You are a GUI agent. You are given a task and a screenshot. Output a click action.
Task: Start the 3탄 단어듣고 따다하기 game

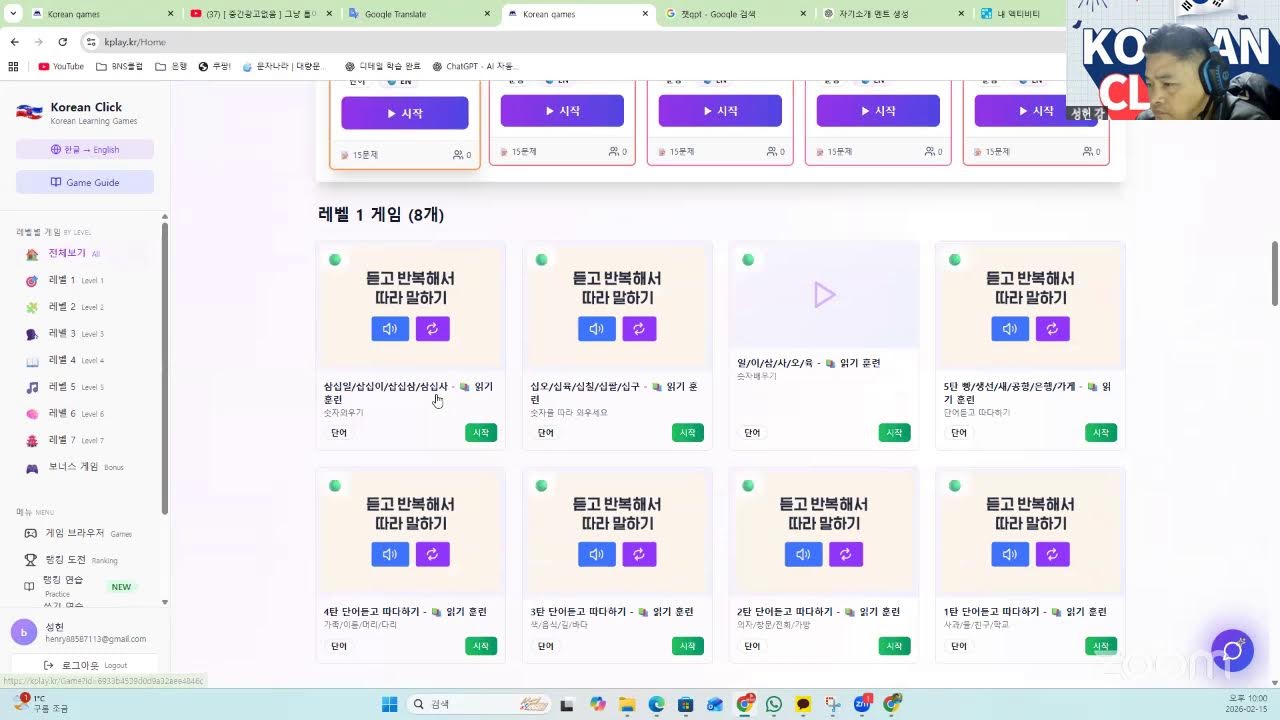pos(688,646)
